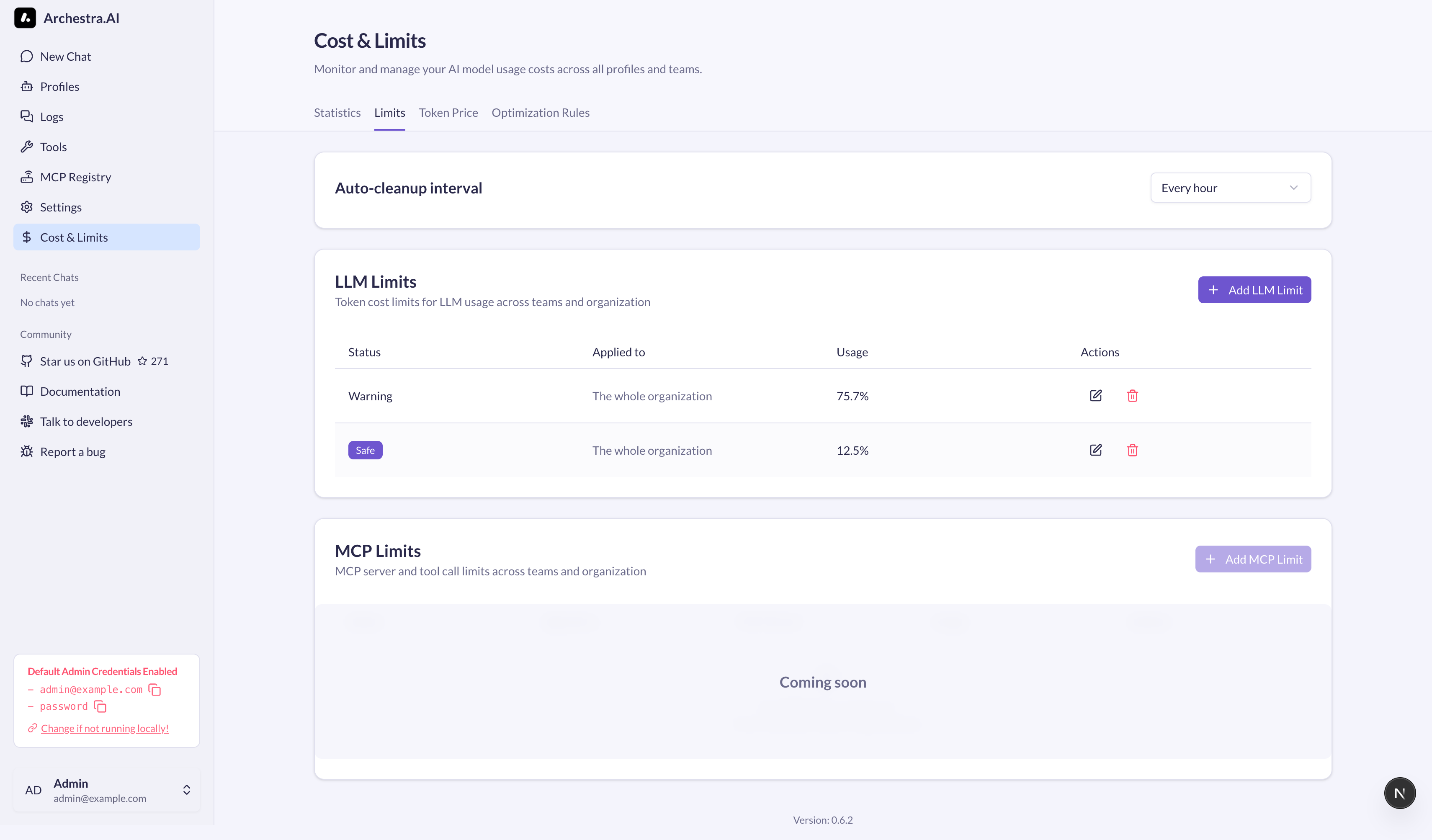Copy the admin email address
Viewport: 1432px width, 840px height.
(154, 689)
